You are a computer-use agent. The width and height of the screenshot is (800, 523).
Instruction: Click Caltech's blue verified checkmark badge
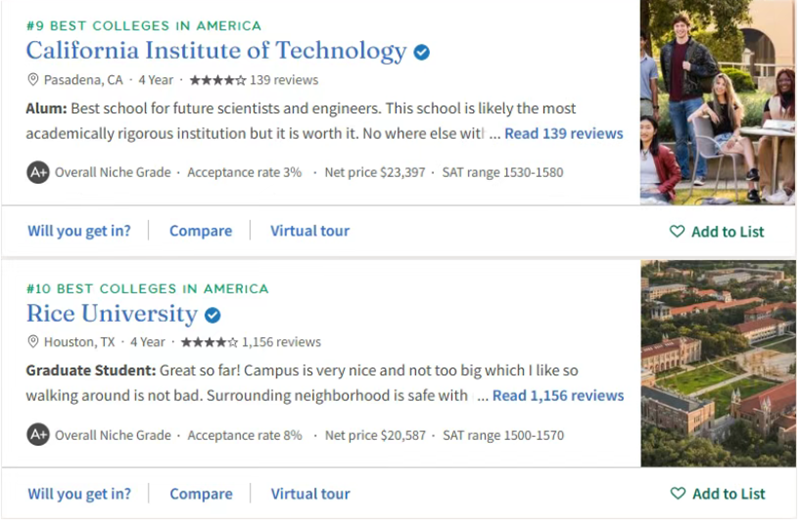pos(422,52)
